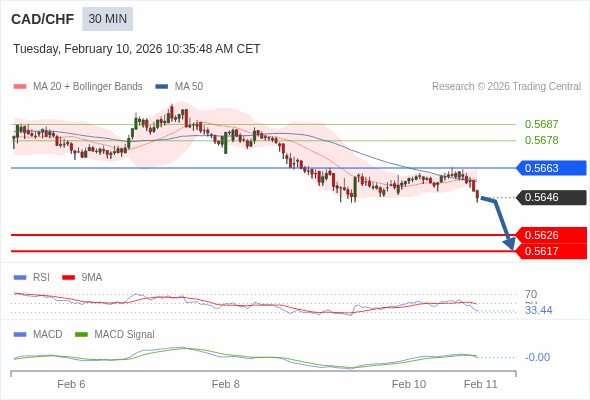Click the MACD value -0.00
Image resolution: width=590 pixels, height=400 pixels.
[537, 357]
